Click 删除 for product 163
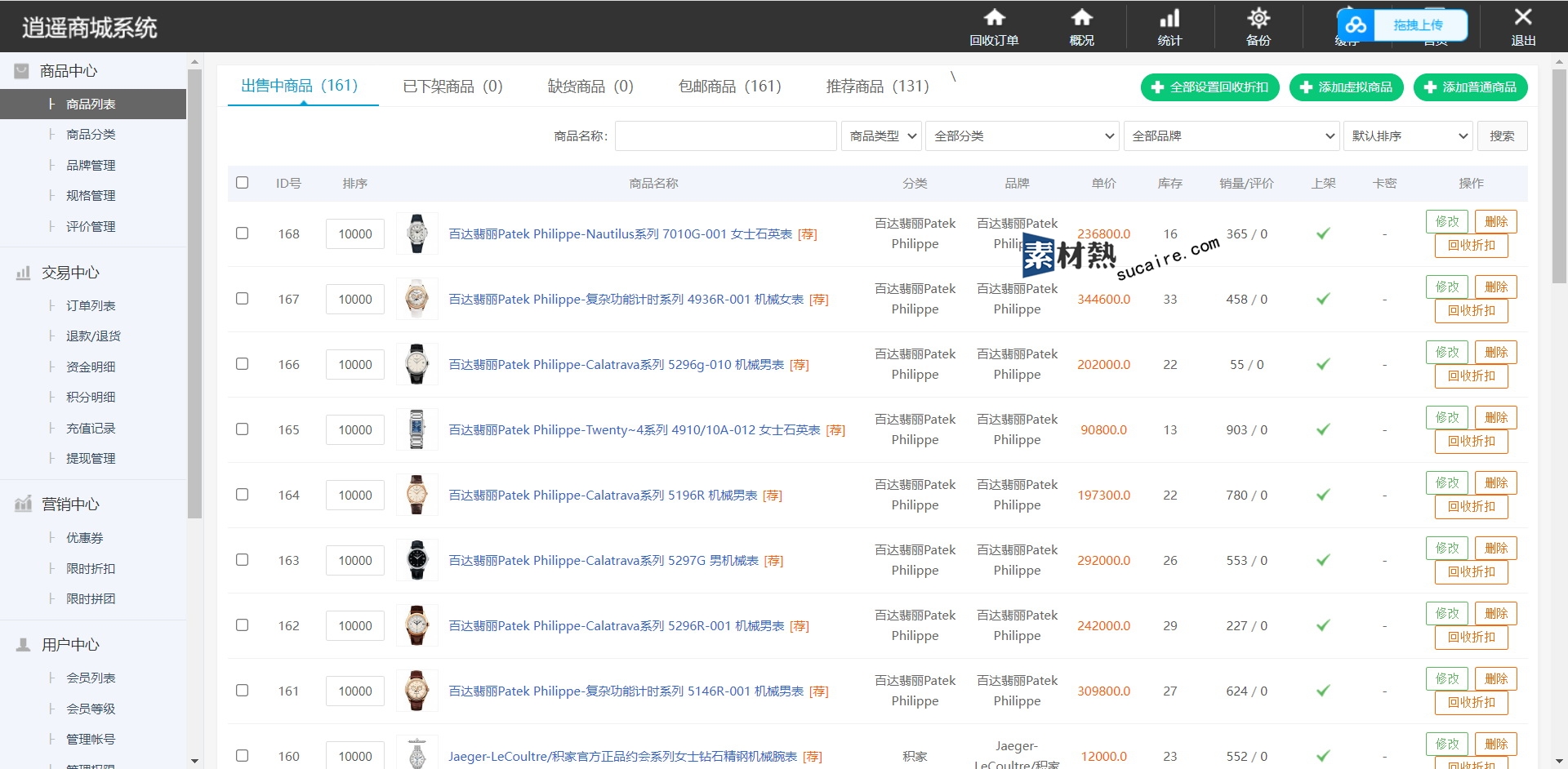 (x=1496, y=548)
